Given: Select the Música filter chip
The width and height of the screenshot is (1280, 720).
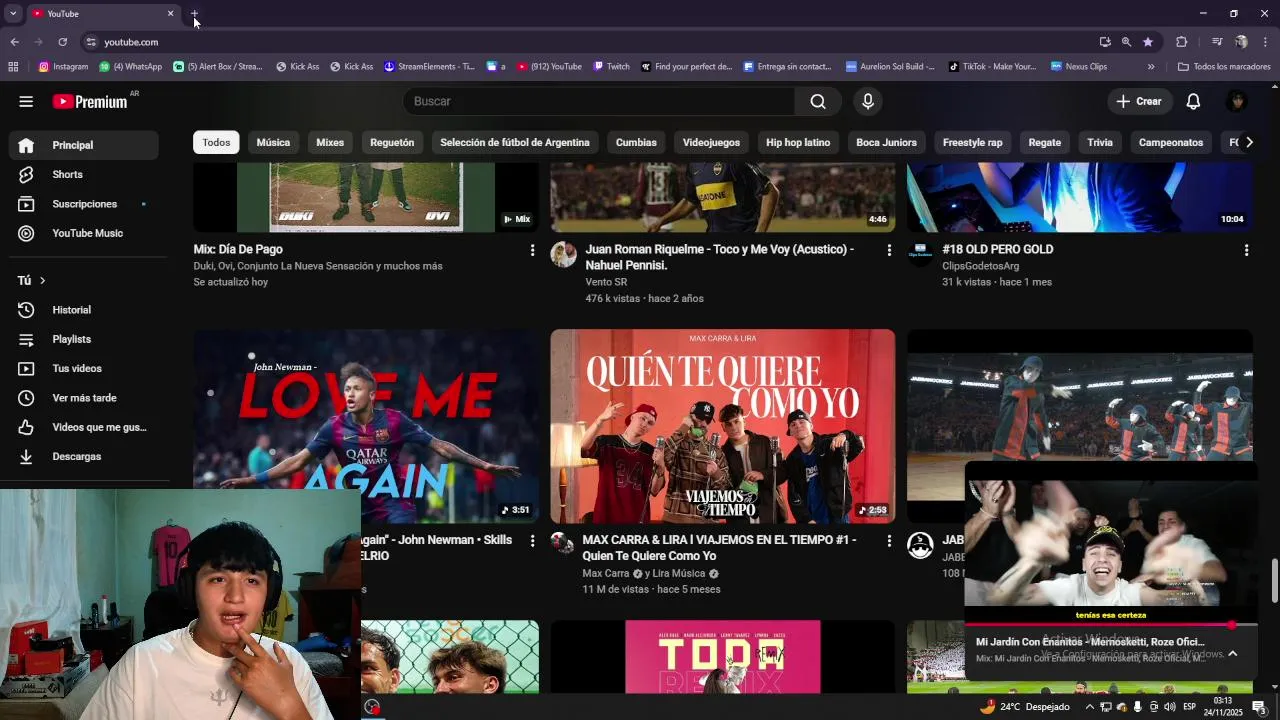Looking at the screenshot, I should point(273,142).
